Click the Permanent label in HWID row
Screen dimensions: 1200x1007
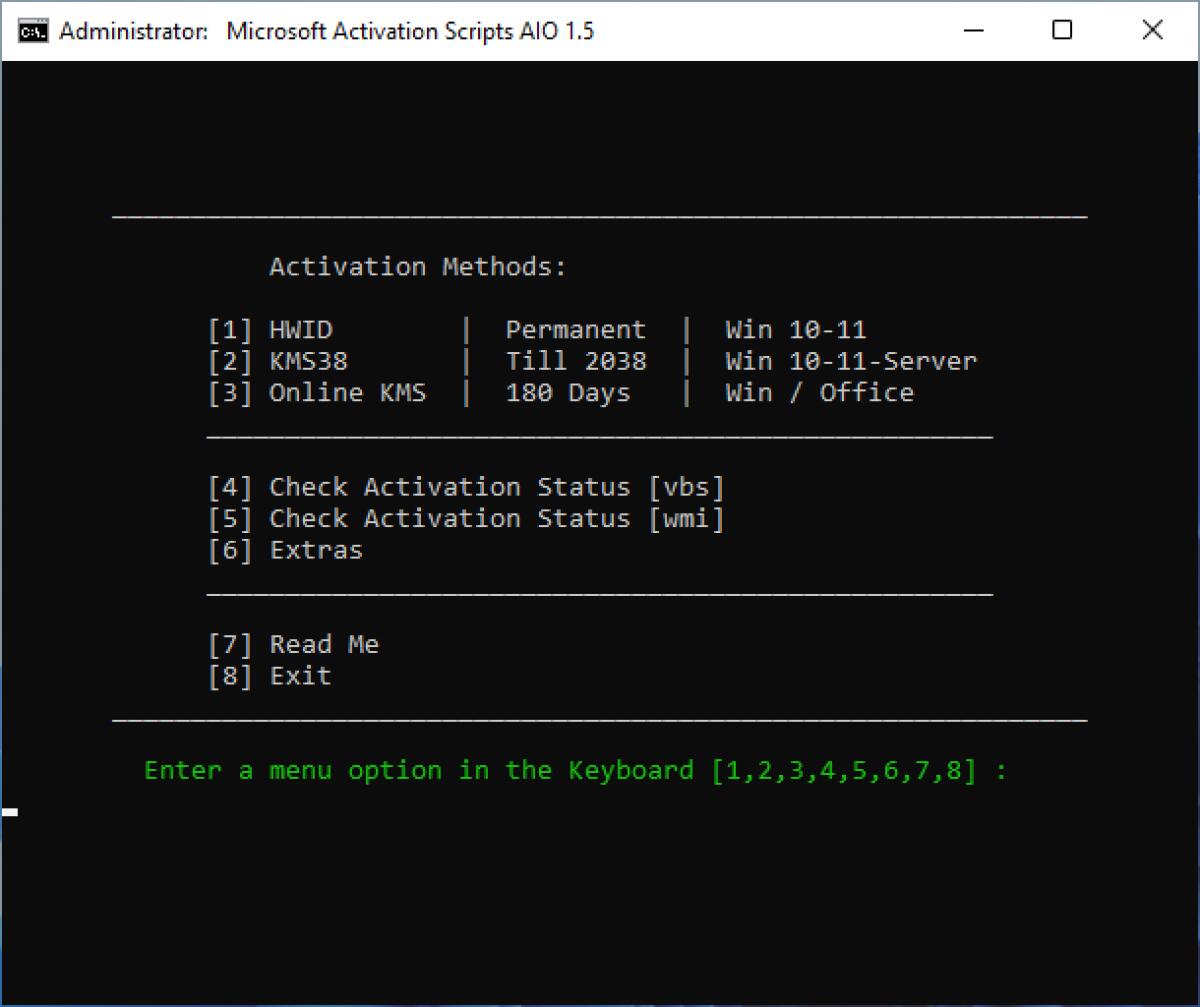pyautogui.click(x=576, y=329)
